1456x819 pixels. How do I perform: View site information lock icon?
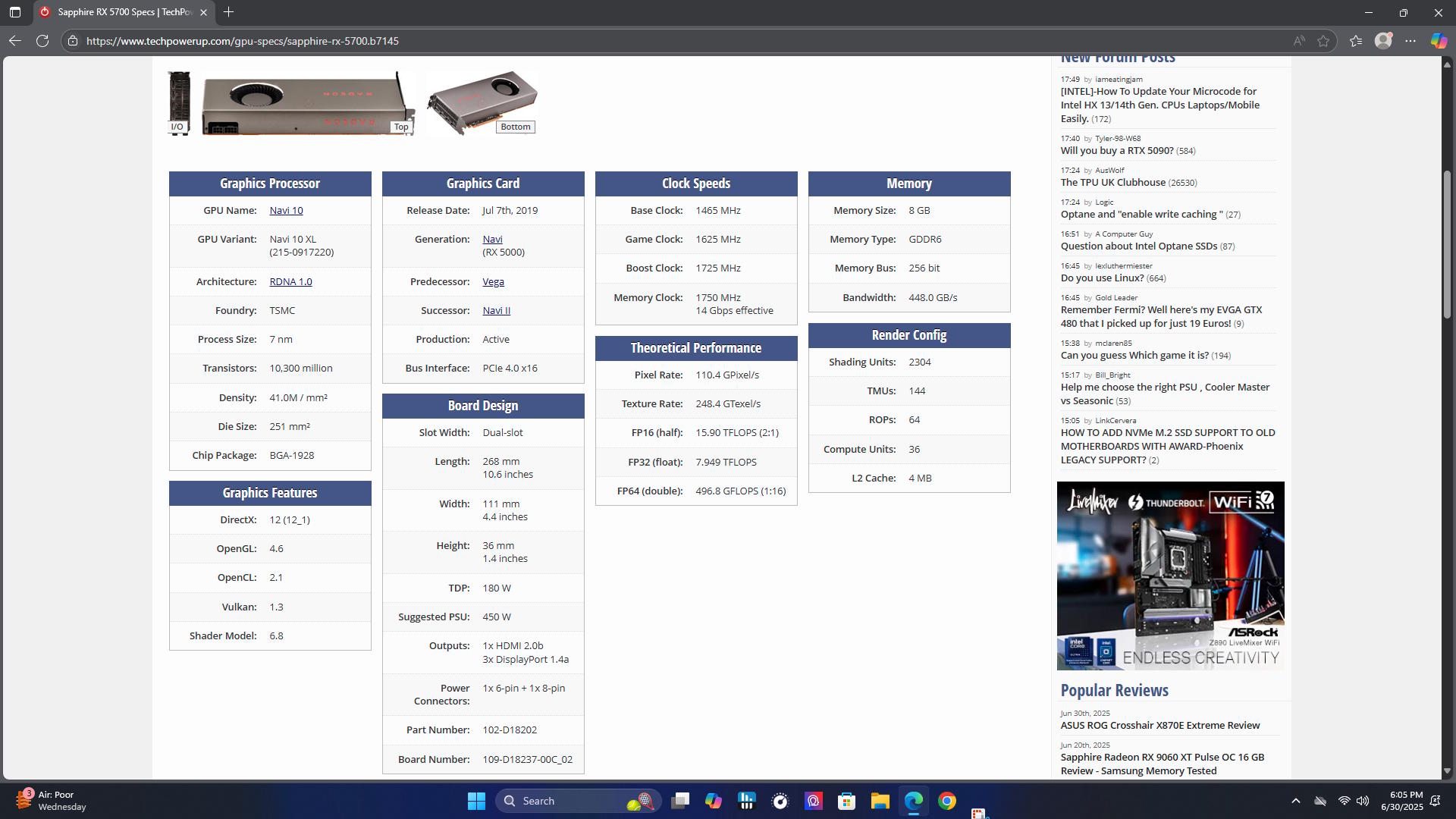pos(73,41)
